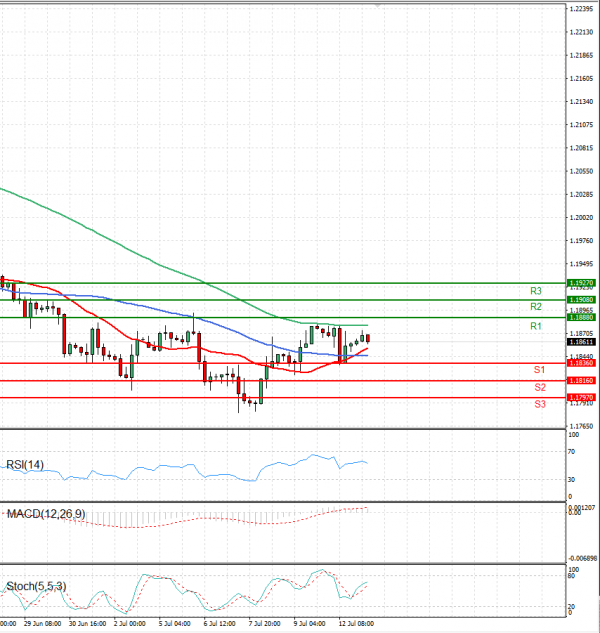The width and height of the screenshot is (600, 633).
Task: Click the 1.19495 price axis label
Action: (581, 264)
